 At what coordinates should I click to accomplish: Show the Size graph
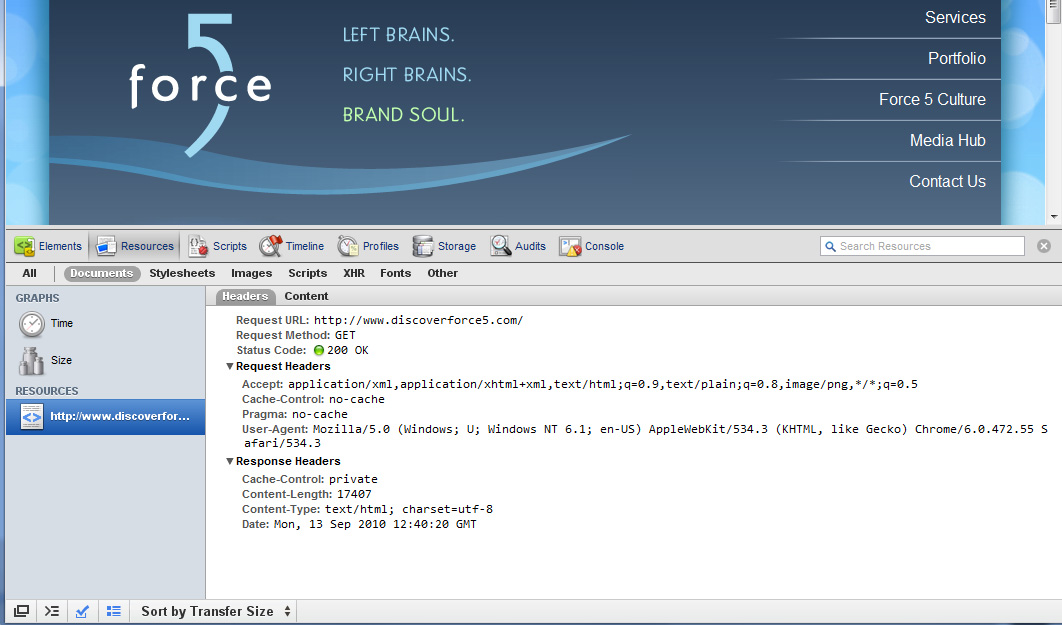point(46,360)
